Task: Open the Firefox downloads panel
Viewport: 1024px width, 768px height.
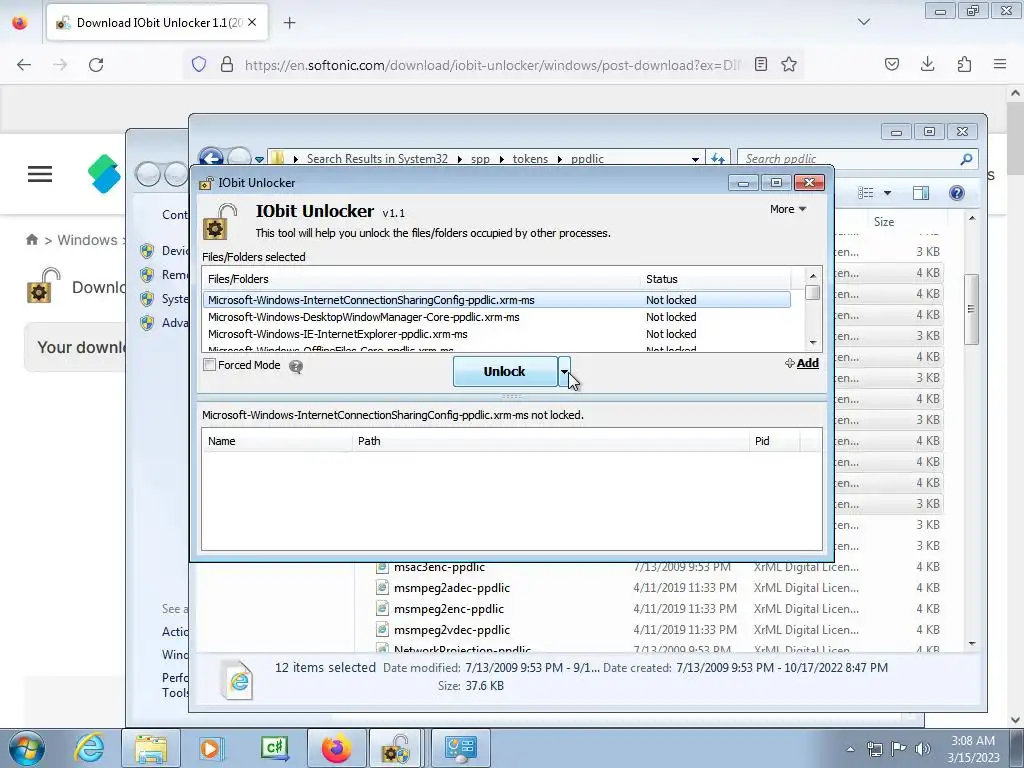Action: coord(927,64)
